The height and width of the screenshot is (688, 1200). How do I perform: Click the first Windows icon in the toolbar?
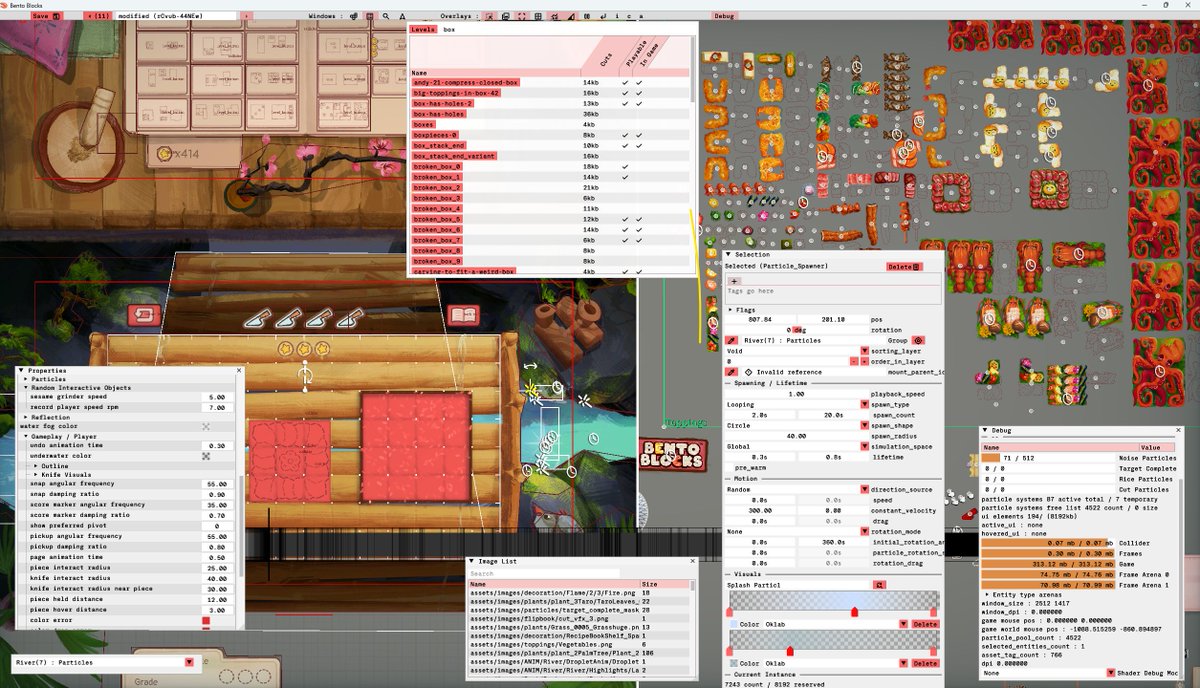[x=354, y=16]
